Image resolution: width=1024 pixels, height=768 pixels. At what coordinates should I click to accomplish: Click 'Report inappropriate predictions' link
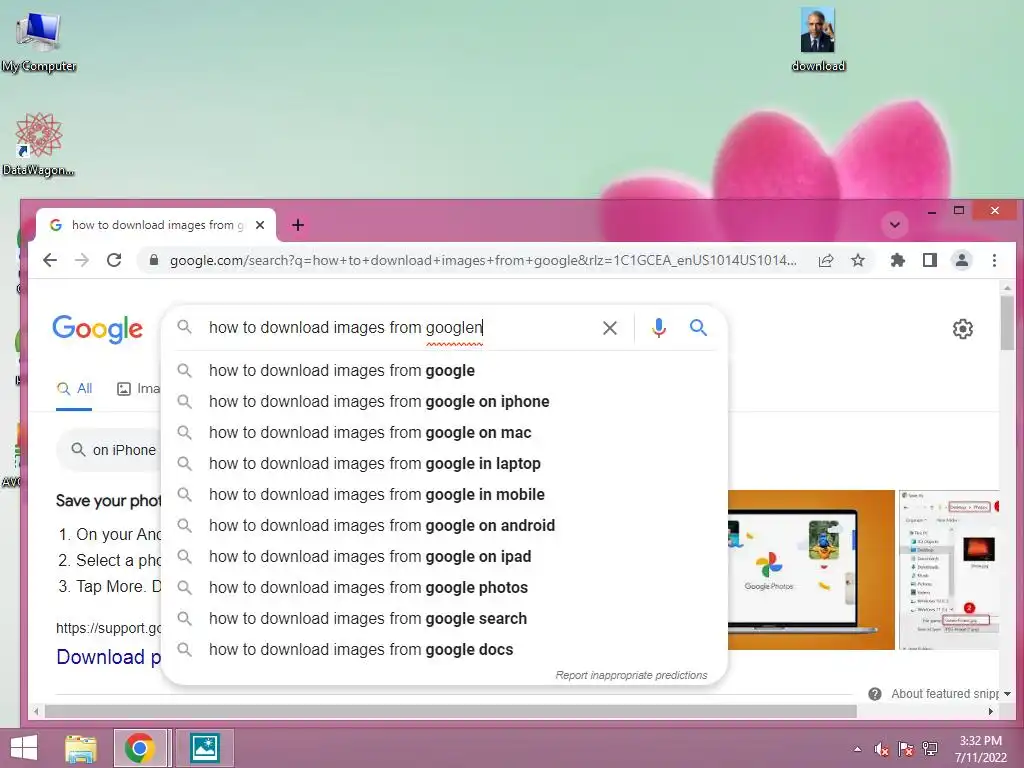(631, 675)
